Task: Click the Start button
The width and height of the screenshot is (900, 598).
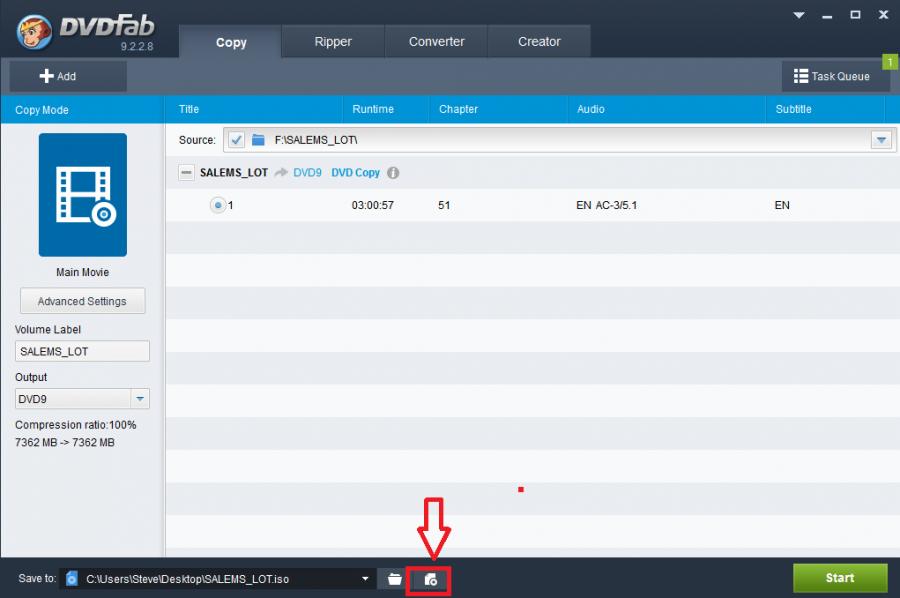Action: (840, 578)
